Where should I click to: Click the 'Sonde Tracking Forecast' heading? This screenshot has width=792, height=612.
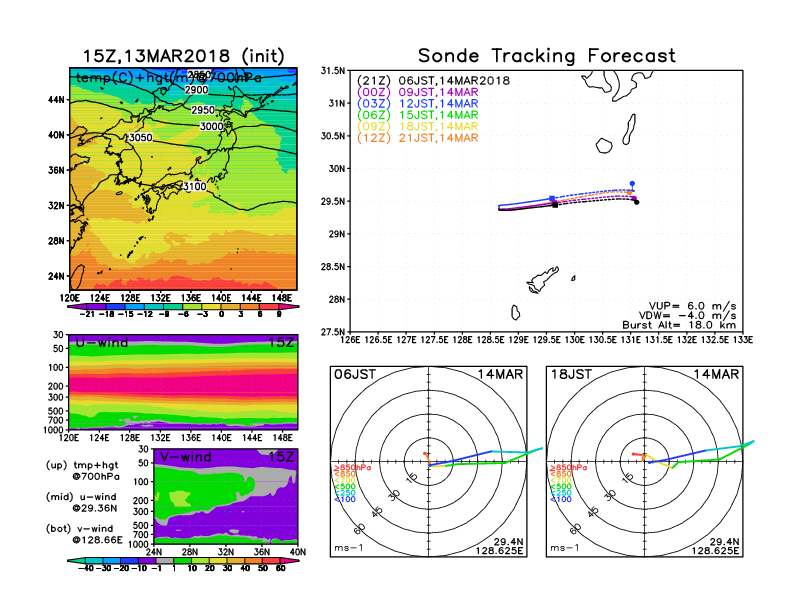pos(547,56)
